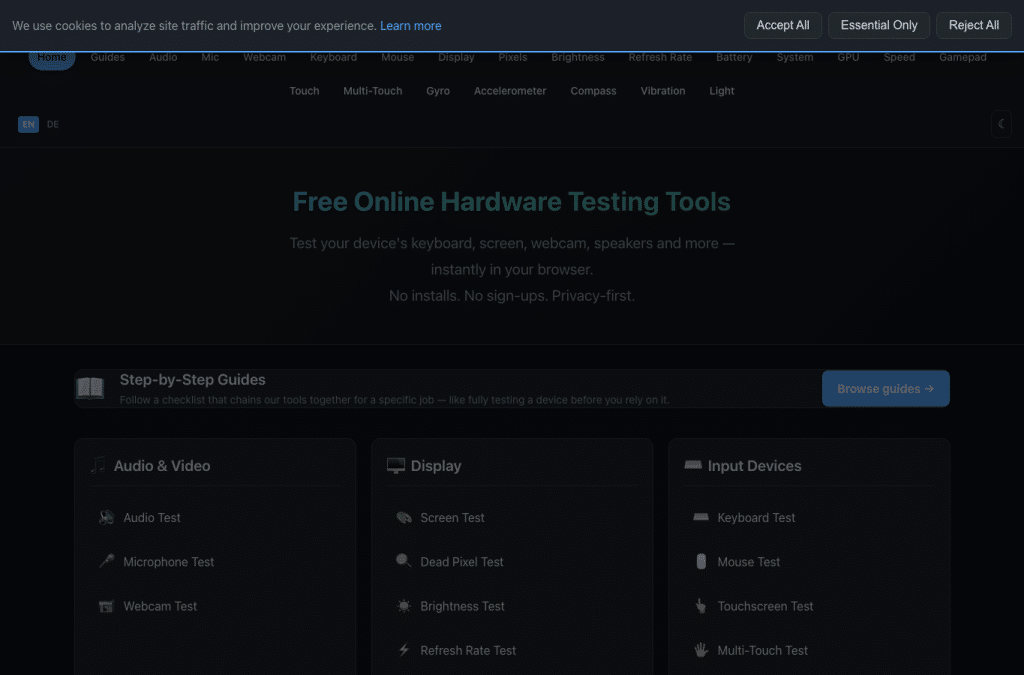This screenshot has width=1024, height=675.
Task: Click Reject All cookies button
Action: coord(974,25)
